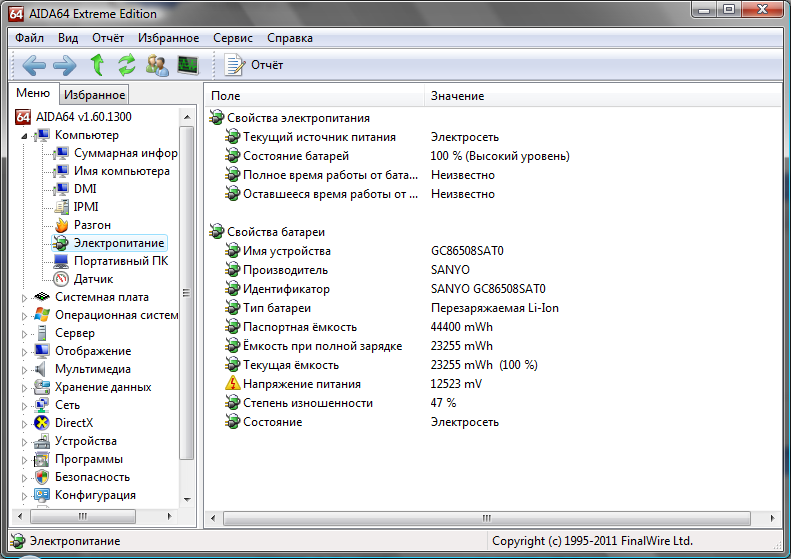This screenshot has height=559, width=791.
Task: Expand the Программы tree node
Action: (x=24, y=460)
